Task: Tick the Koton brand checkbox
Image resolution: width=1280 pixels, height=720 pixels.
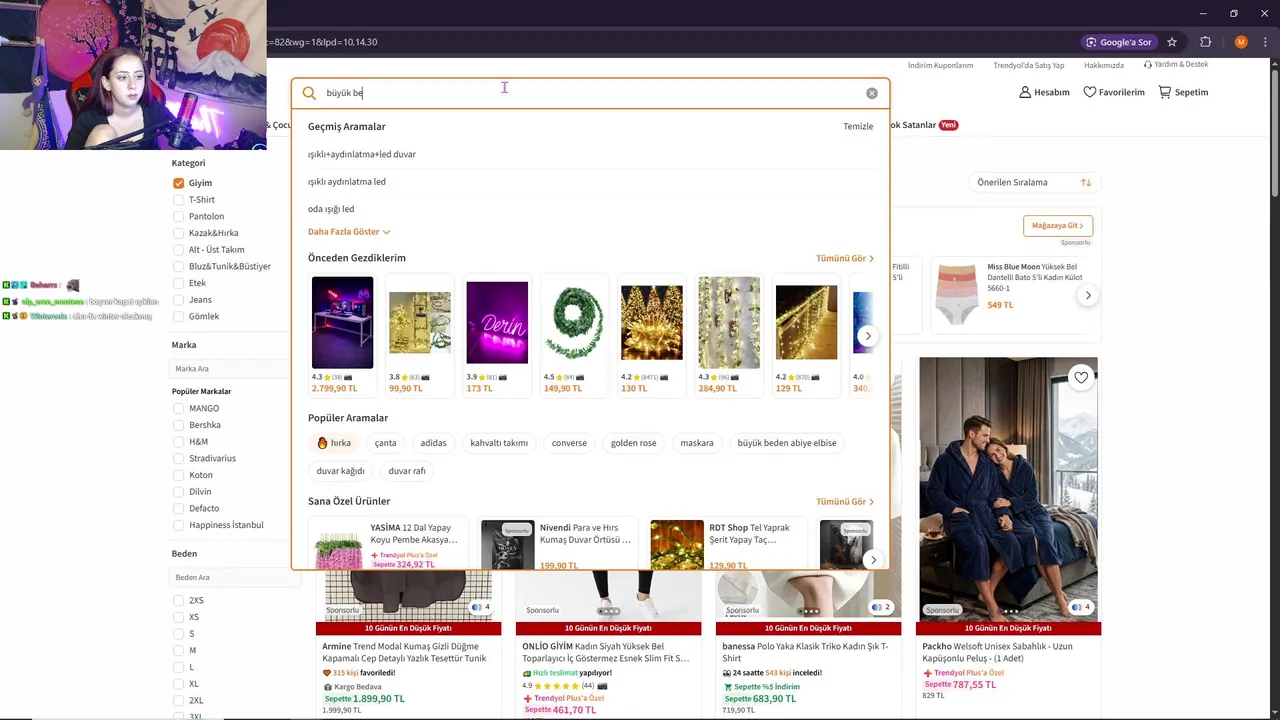Action: [x=178, y=475]
